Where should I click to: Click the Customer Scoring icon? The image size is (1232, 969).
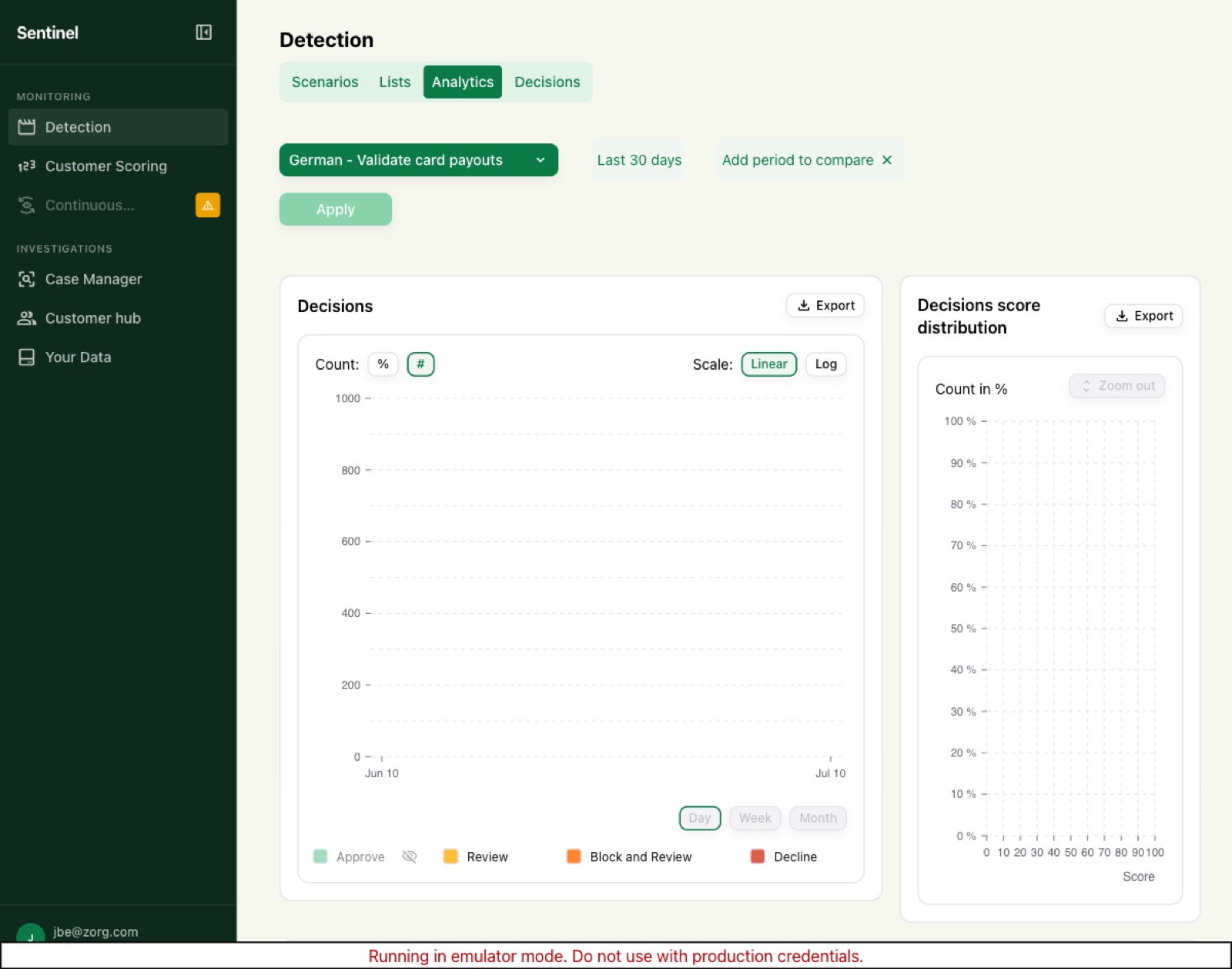pyautogui.click(x=27, y=166)
